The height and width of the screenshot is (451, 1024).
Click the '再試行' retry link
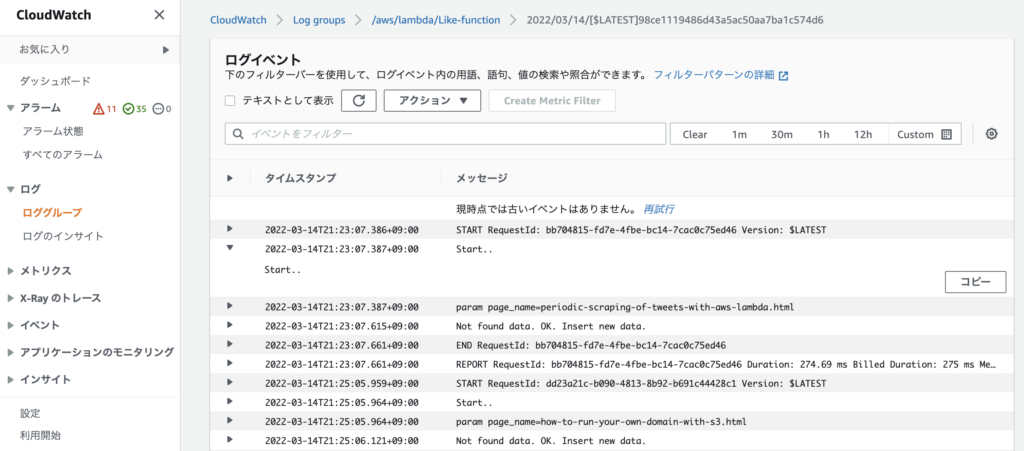click(659, 209)
